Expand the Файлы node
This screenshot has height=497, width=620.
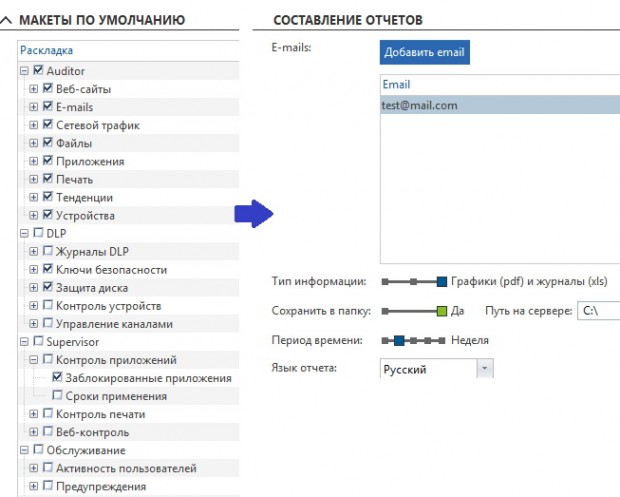pos(34,143)
